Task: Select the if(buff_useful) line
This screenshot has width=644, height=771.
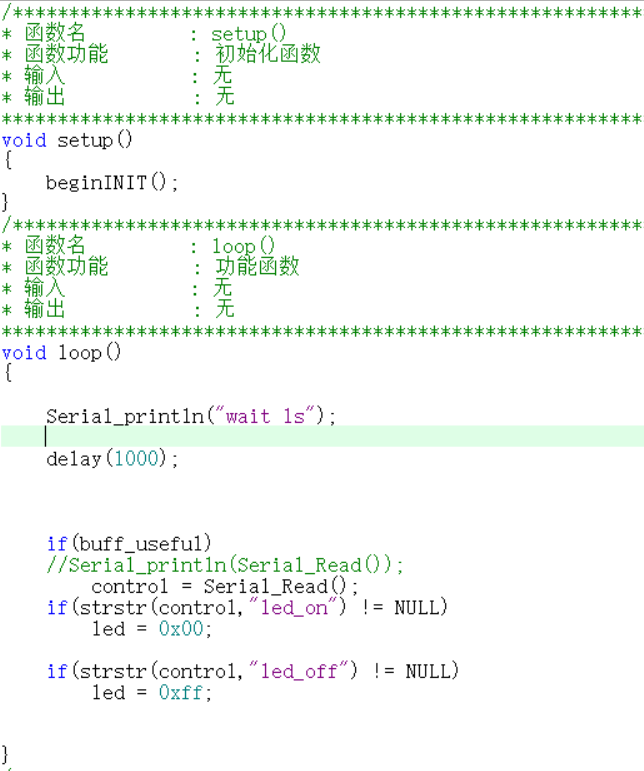Action: [129, 543]
